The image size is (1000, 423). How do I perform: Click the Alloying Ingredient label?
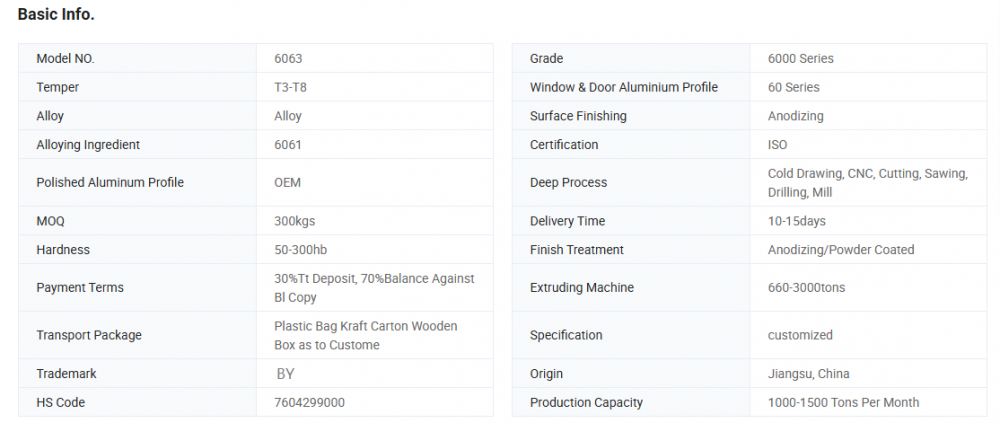(88, 145)
